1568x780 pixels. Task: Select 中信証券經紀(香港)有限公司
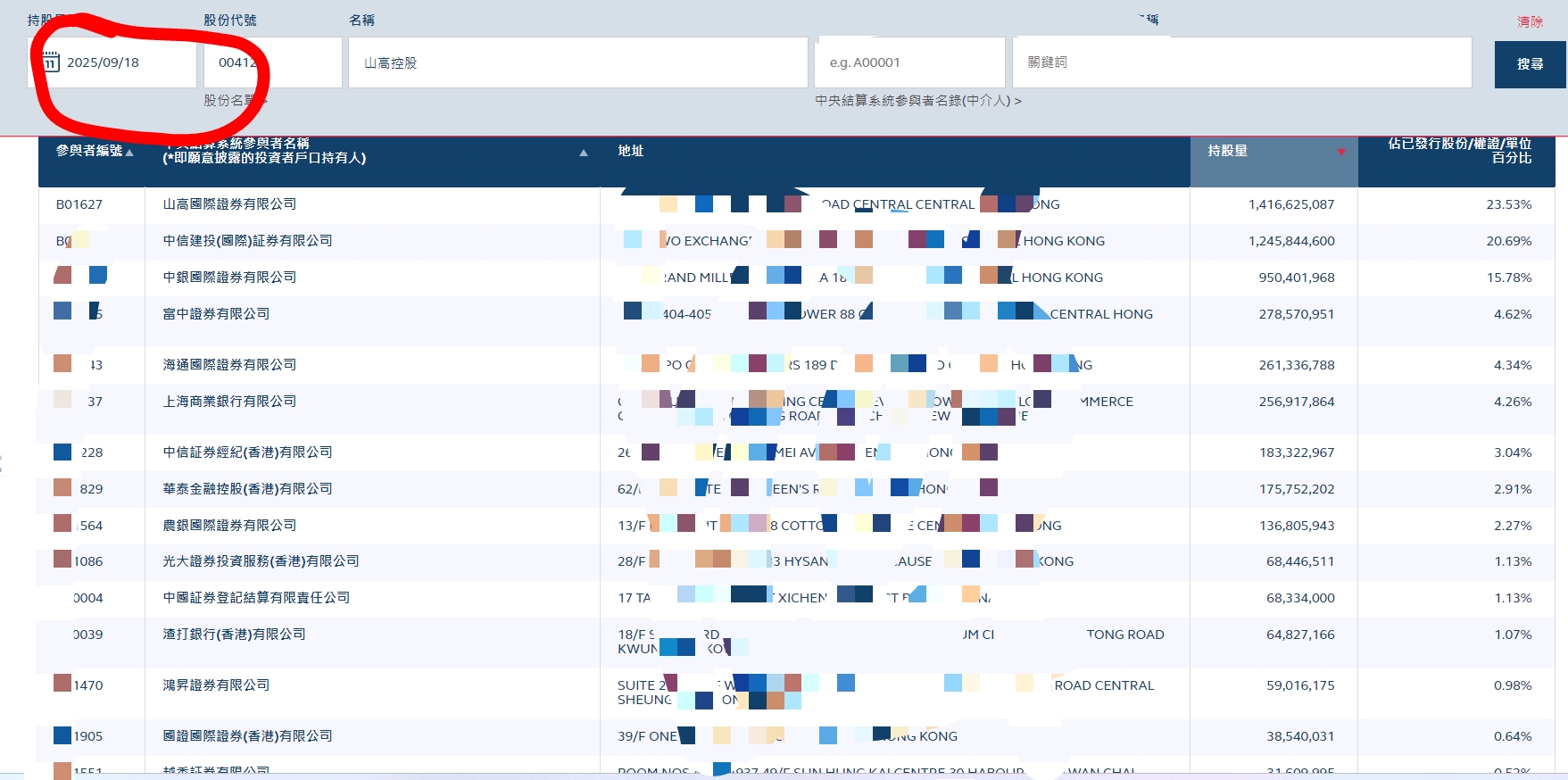[247, 452]
